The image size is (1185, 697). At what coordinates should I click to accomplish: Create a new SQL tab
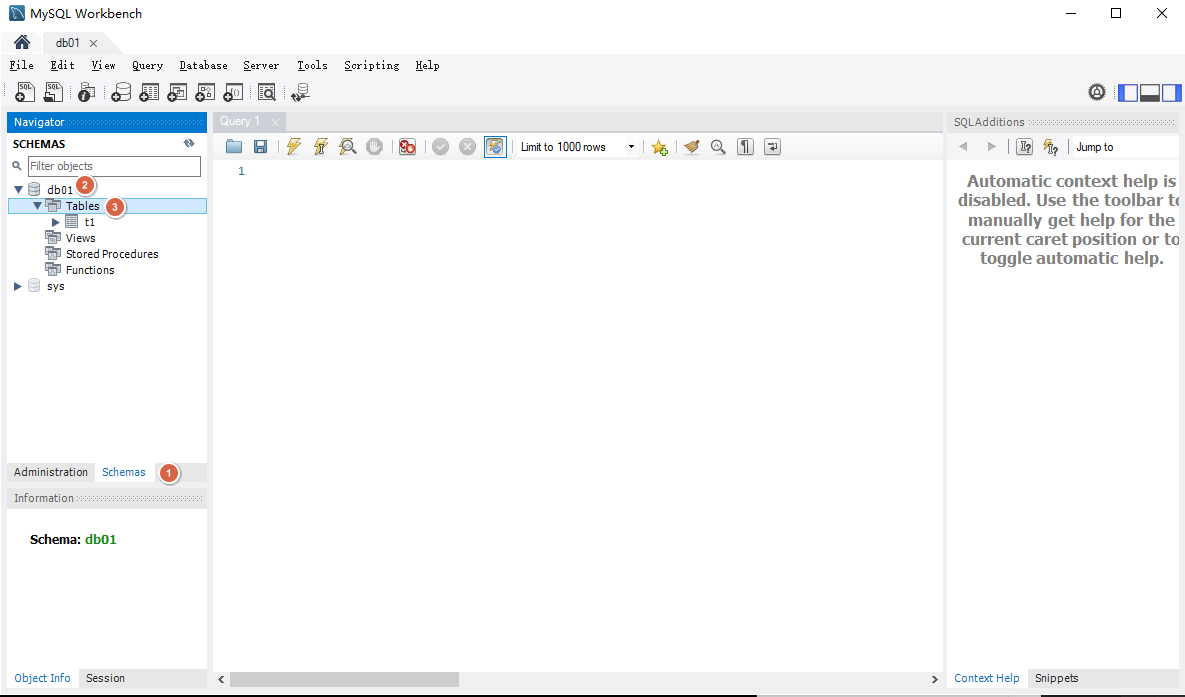[x=25, y=92]
